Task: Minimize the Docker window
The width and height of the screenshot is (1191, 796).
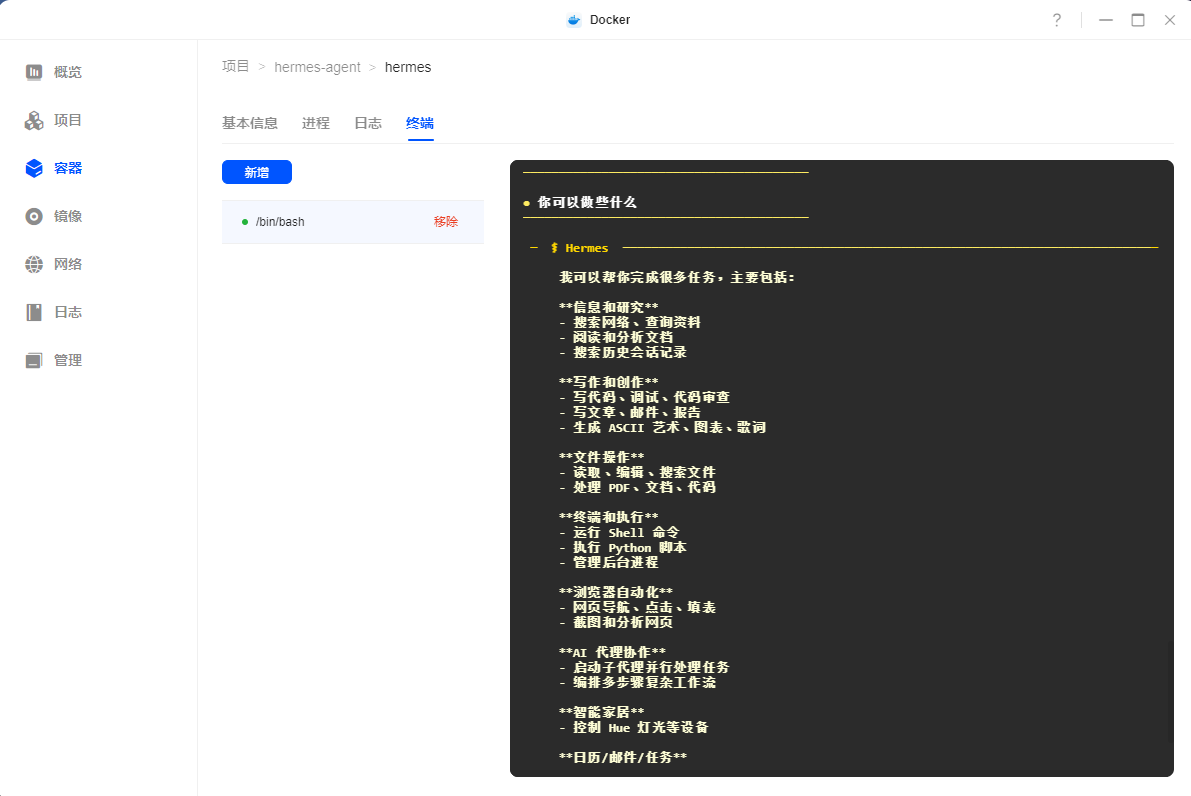Action: click(x=1106, y=20)
